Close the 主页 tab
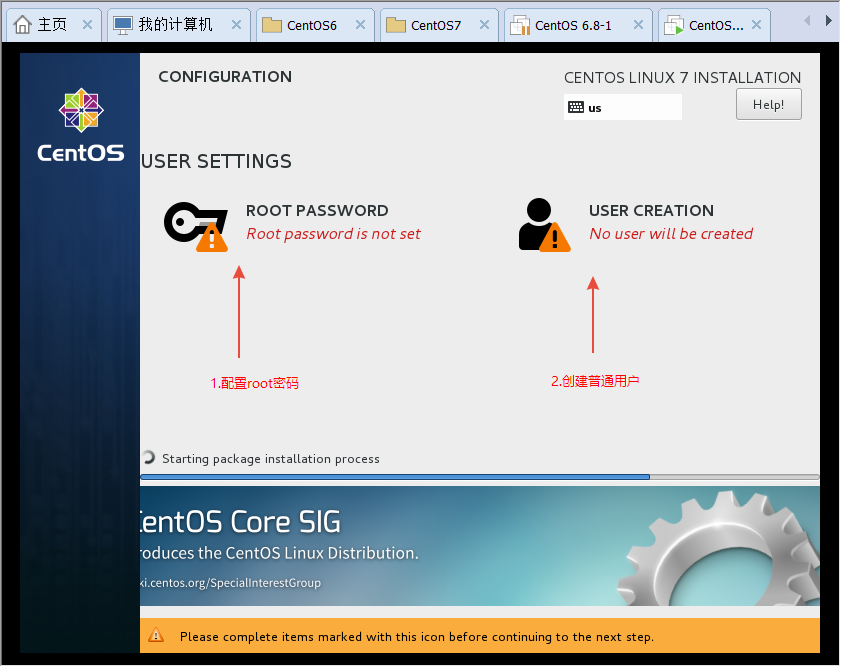Viewport: 841px width, 667px height. coord(87,25)
